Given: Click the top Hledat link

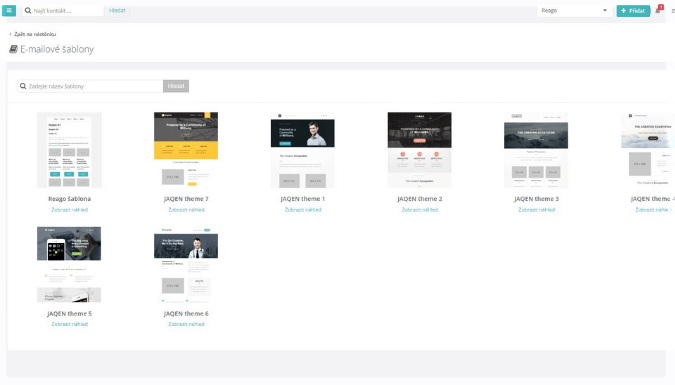Looking at the screenshot, I should coord(117,10).
